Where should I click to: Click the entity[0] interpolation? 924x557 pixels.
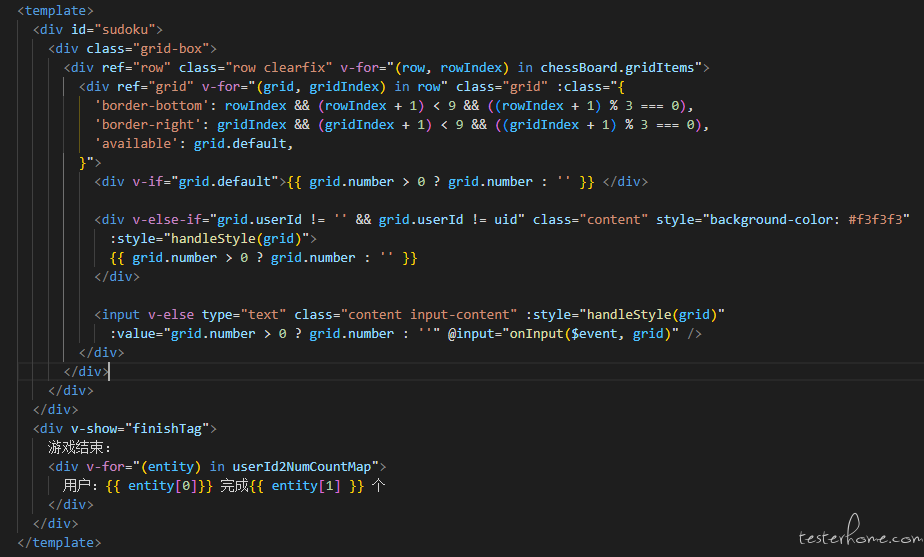(x=159, y=486)
